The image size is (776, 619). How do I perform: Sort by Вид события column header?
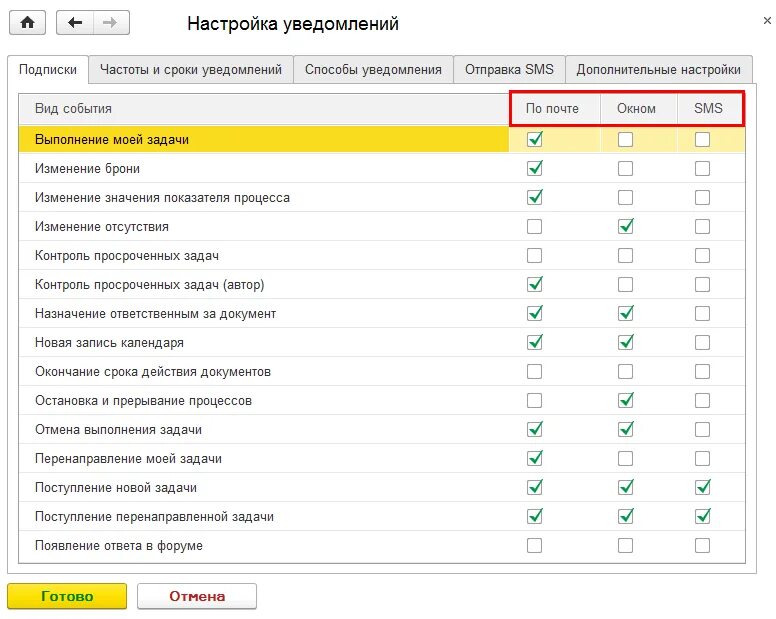(264, 108)
